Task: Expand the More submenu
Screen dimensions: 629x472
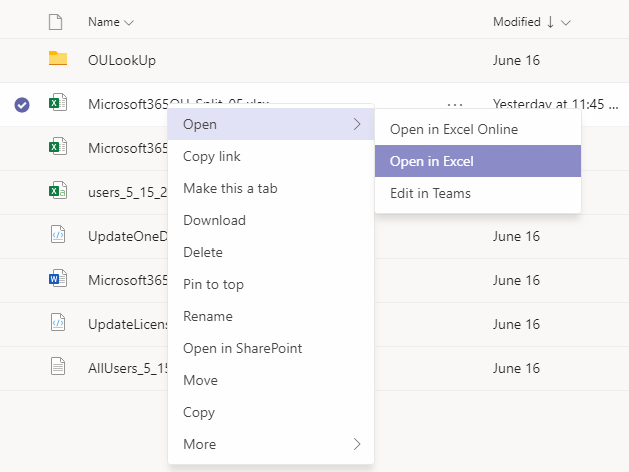Action: pyautogui.click(x=270, y=444)
